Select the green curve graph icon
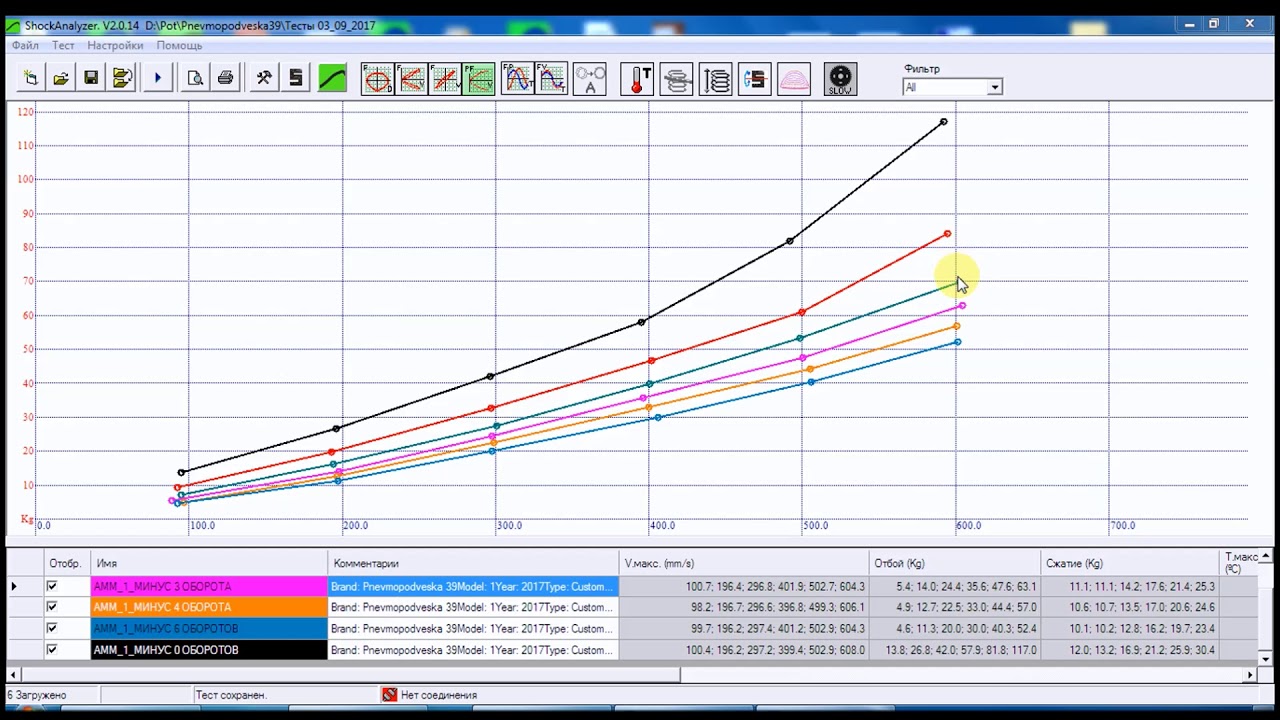Image resolution: width=1280 pixels, height=720 pixels. 332,78
